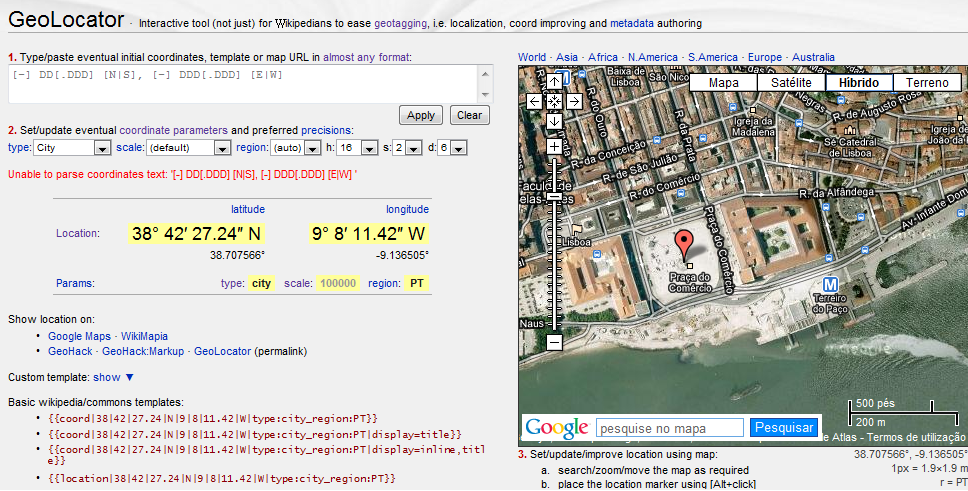
Task: Jump map to N.America
Action: coord(653,57)
